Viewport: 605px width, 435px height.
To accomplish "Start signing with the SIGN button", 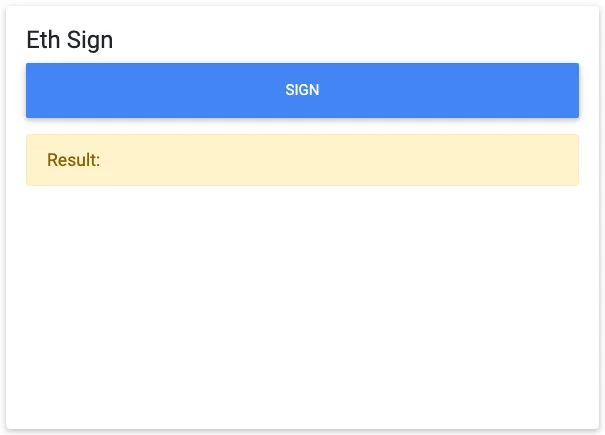I will 302,90.
